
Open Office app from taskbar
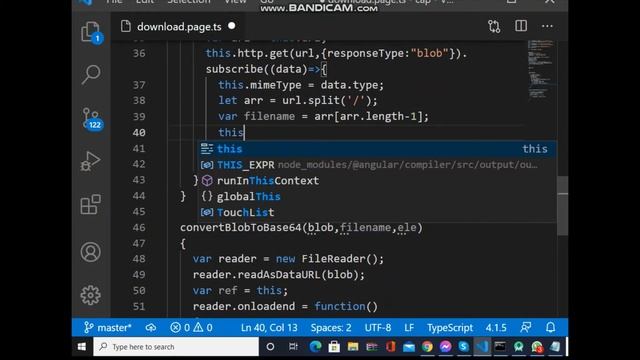tap(390, 347)
